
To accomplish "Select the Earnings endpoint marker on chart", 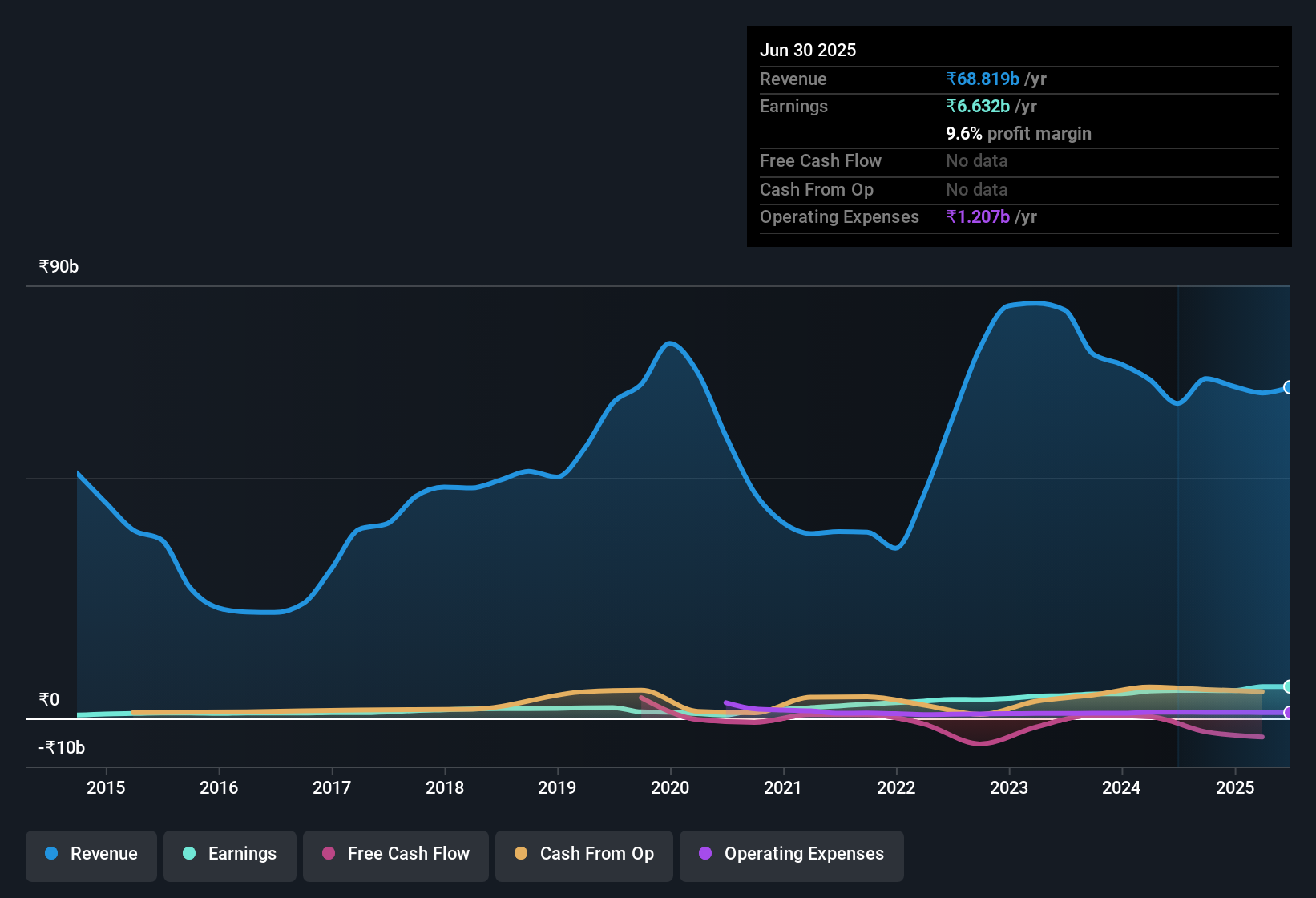I will tap(1288, 687).
